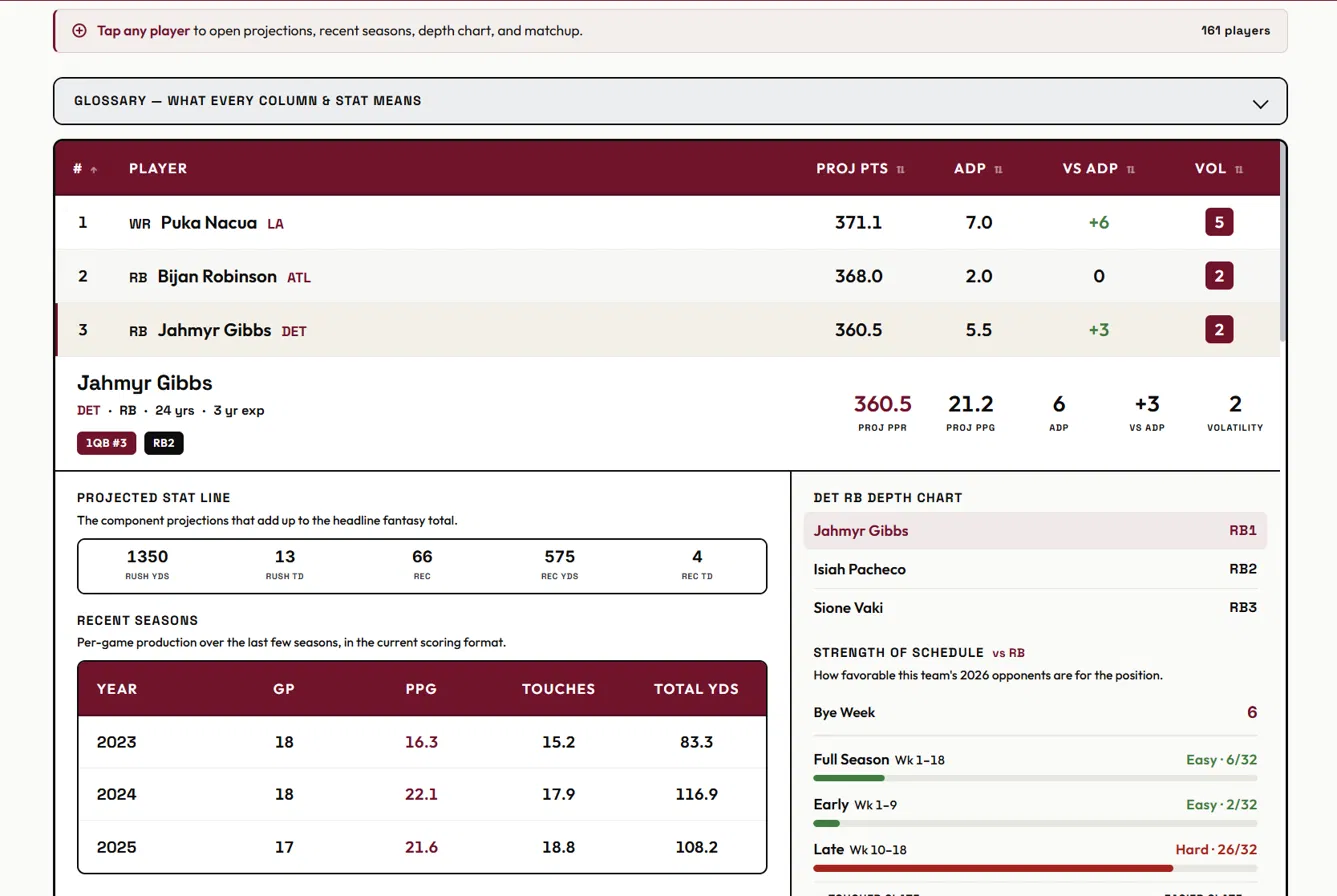Toggle rank sort arrow beside # header
The width and height of the screenshot is (1337, 896).
(94, 169)
